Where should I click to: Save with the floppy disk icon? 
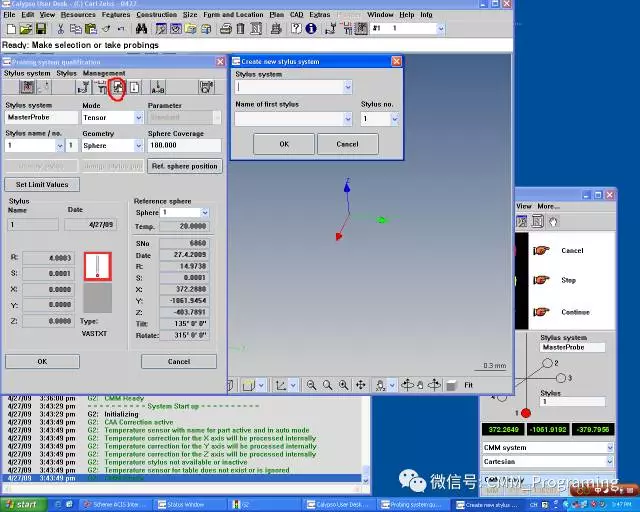pos(41,29)
